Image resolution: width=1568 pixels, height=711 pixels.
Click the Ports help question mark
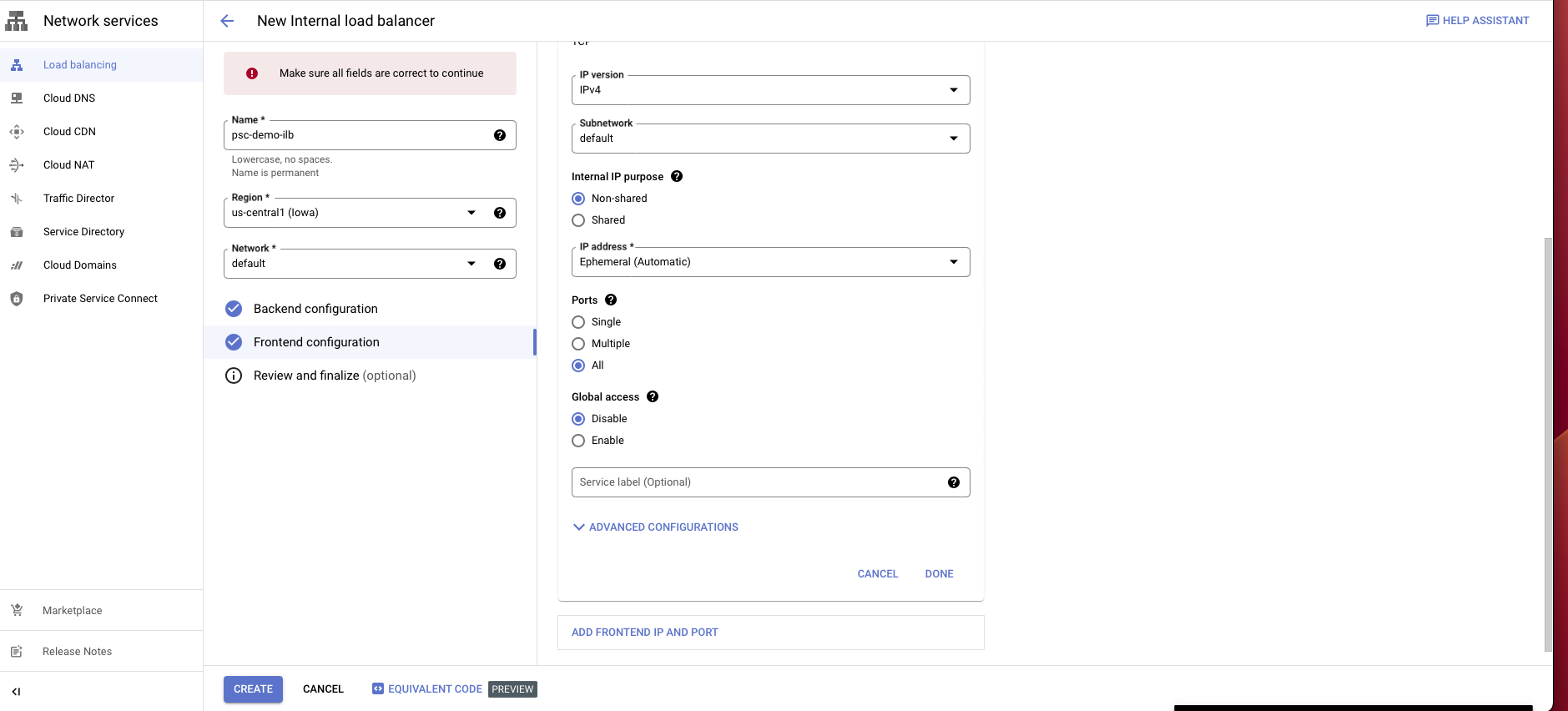pos(611,300)
